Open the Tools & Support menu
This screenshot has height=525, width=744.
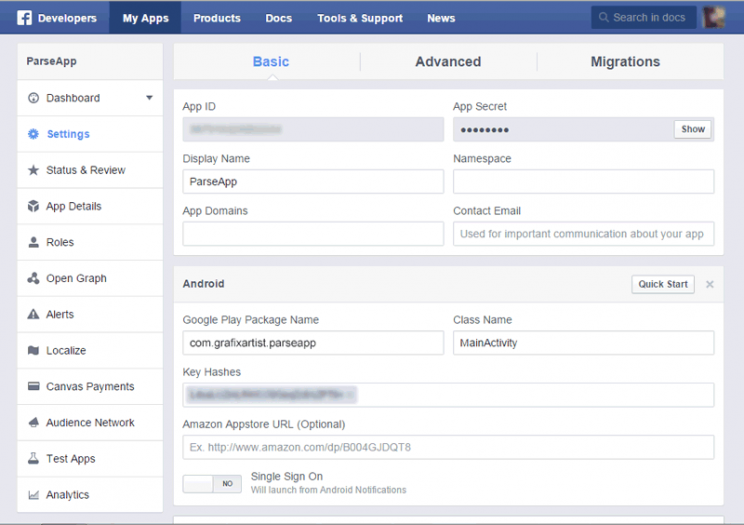pos(360,18)
